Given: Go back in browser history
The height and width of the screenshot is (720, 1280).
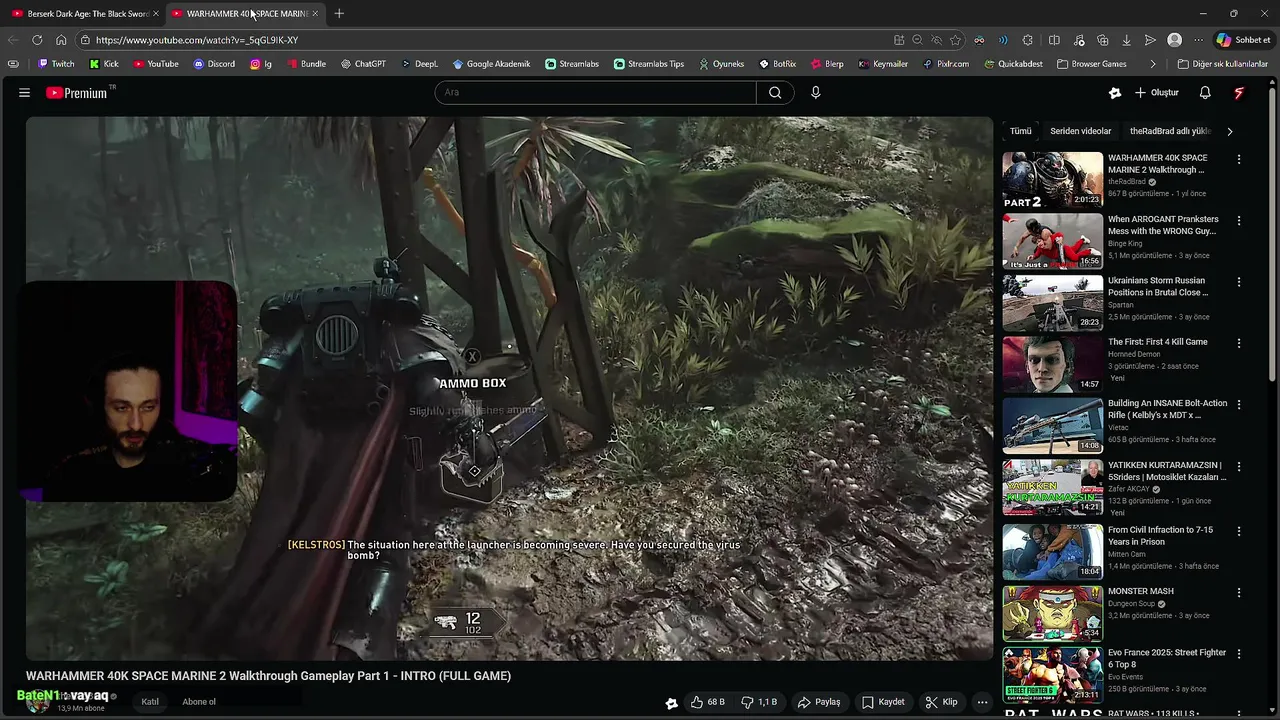Looking at the screenshot, I should [13, 40].
